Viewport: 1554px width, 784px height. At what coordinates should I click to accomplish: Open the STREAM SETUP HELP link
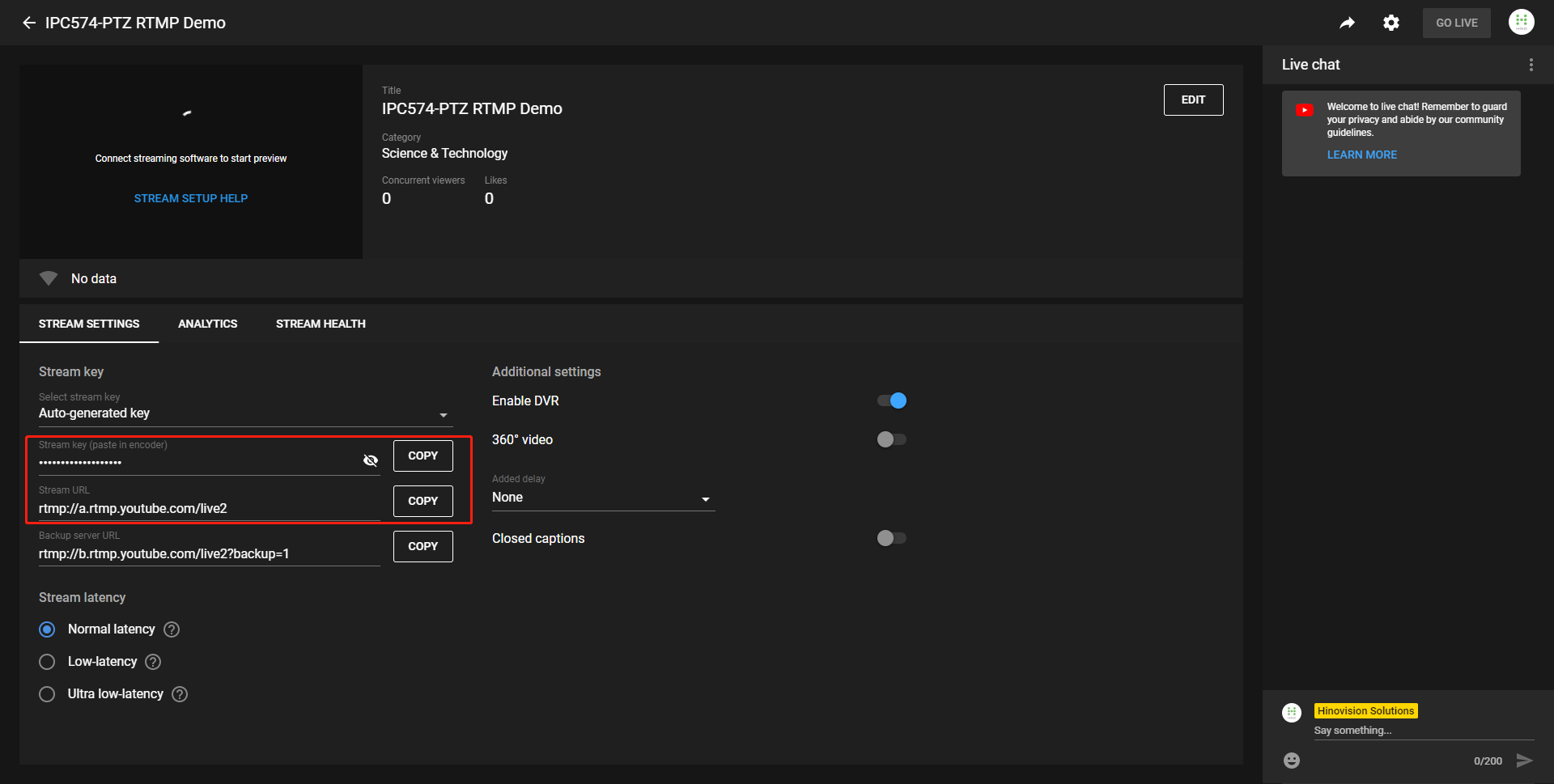(191, 198)
